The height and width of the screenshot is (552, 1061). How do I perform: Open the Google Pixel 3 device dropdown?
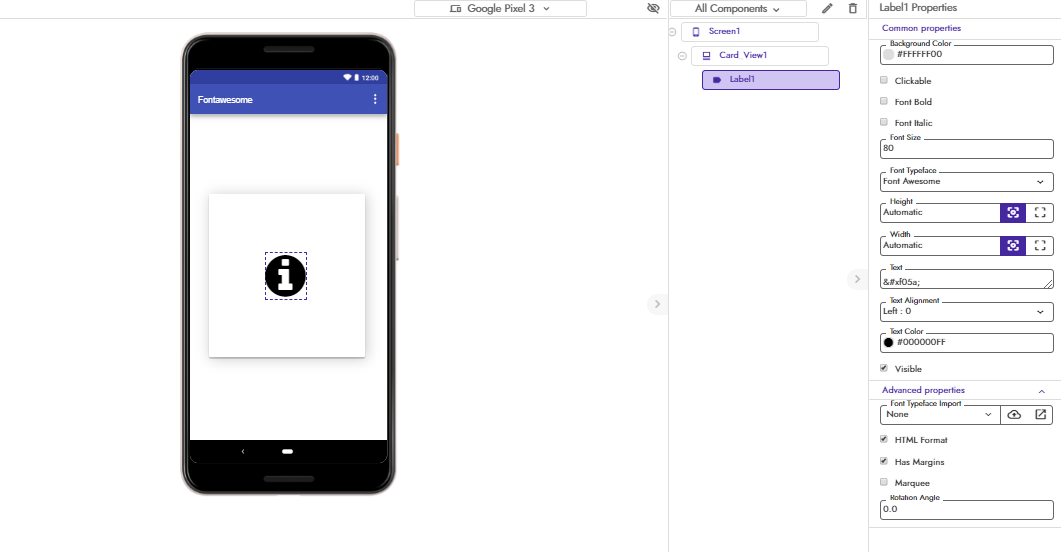pos(500,8)
